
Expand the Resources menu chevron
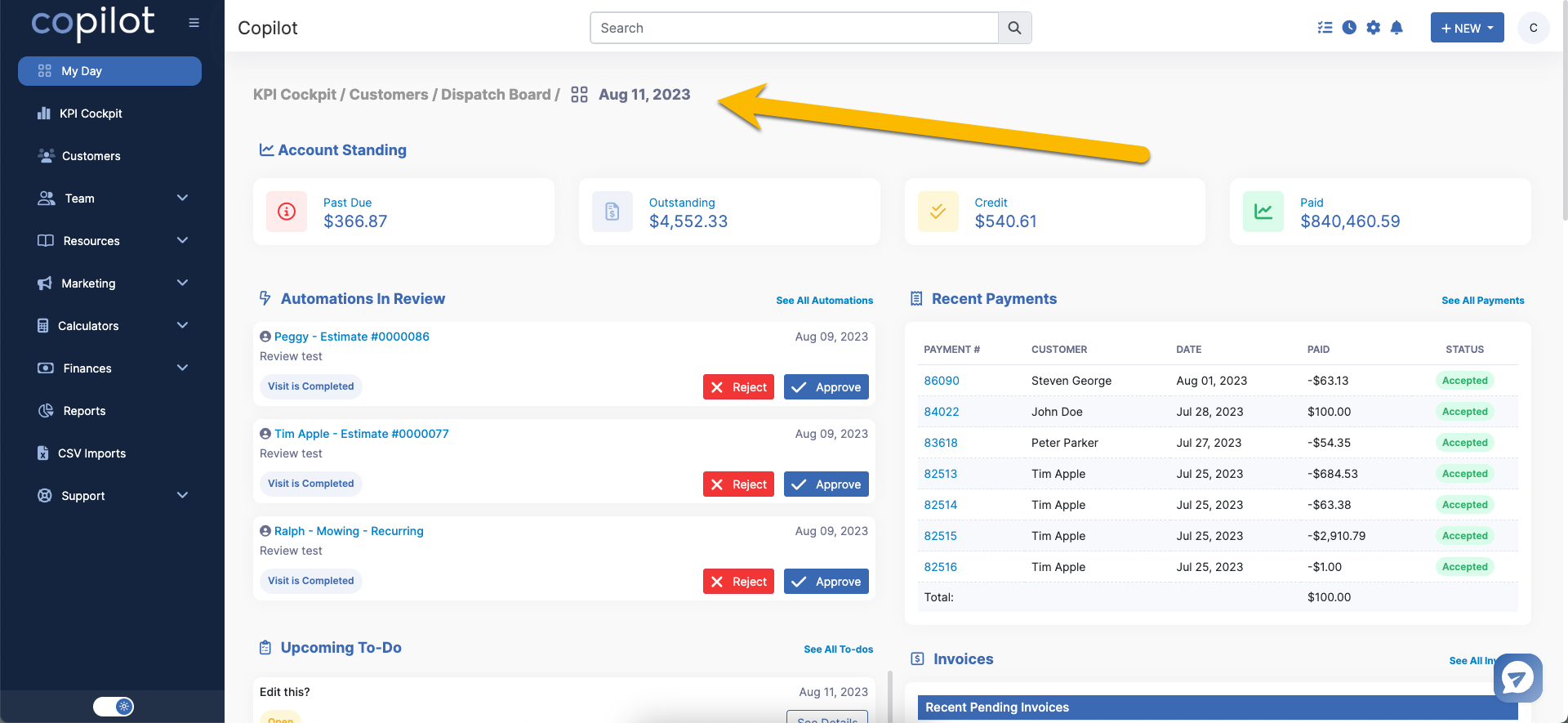(x=182, y=241)
